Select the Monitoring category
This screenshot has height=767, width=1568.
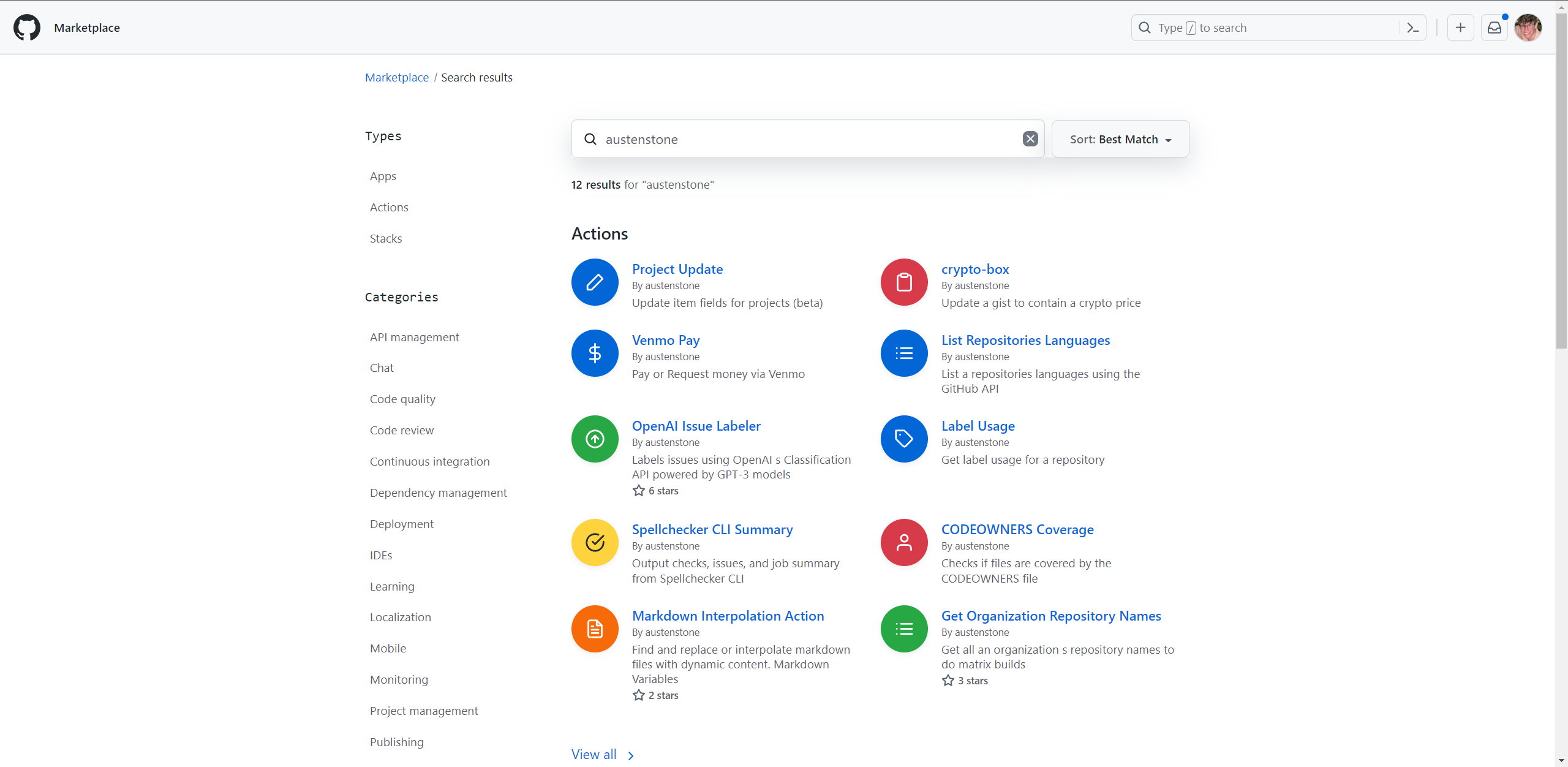[399, 679]
